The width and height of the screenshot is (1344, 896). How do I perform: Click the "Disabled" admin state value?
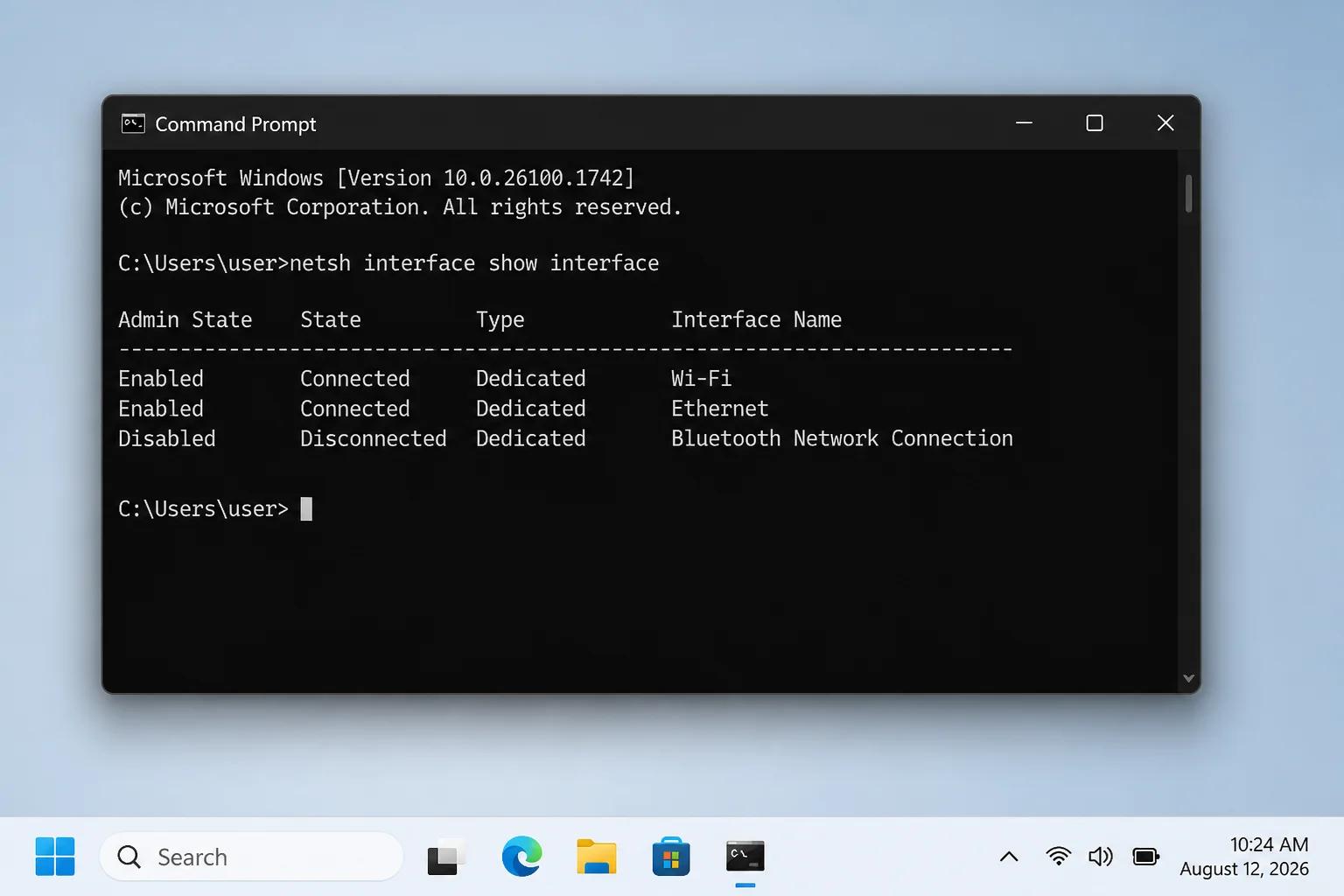tap(167, 438)
